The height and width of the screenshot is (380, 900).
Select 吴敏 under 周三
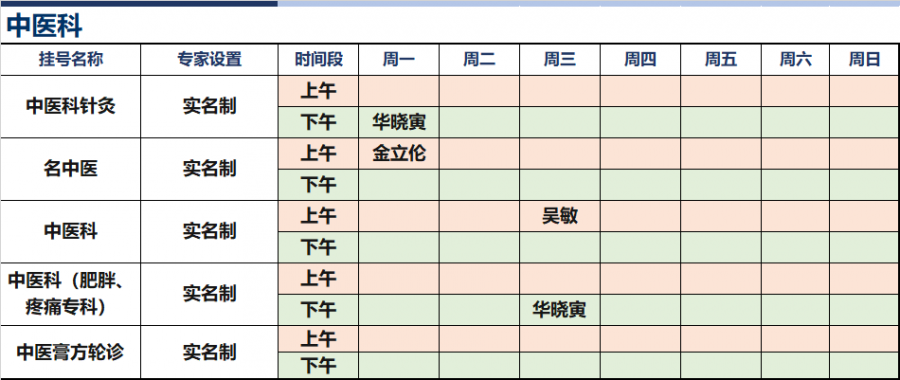click(x=560, y=216)
